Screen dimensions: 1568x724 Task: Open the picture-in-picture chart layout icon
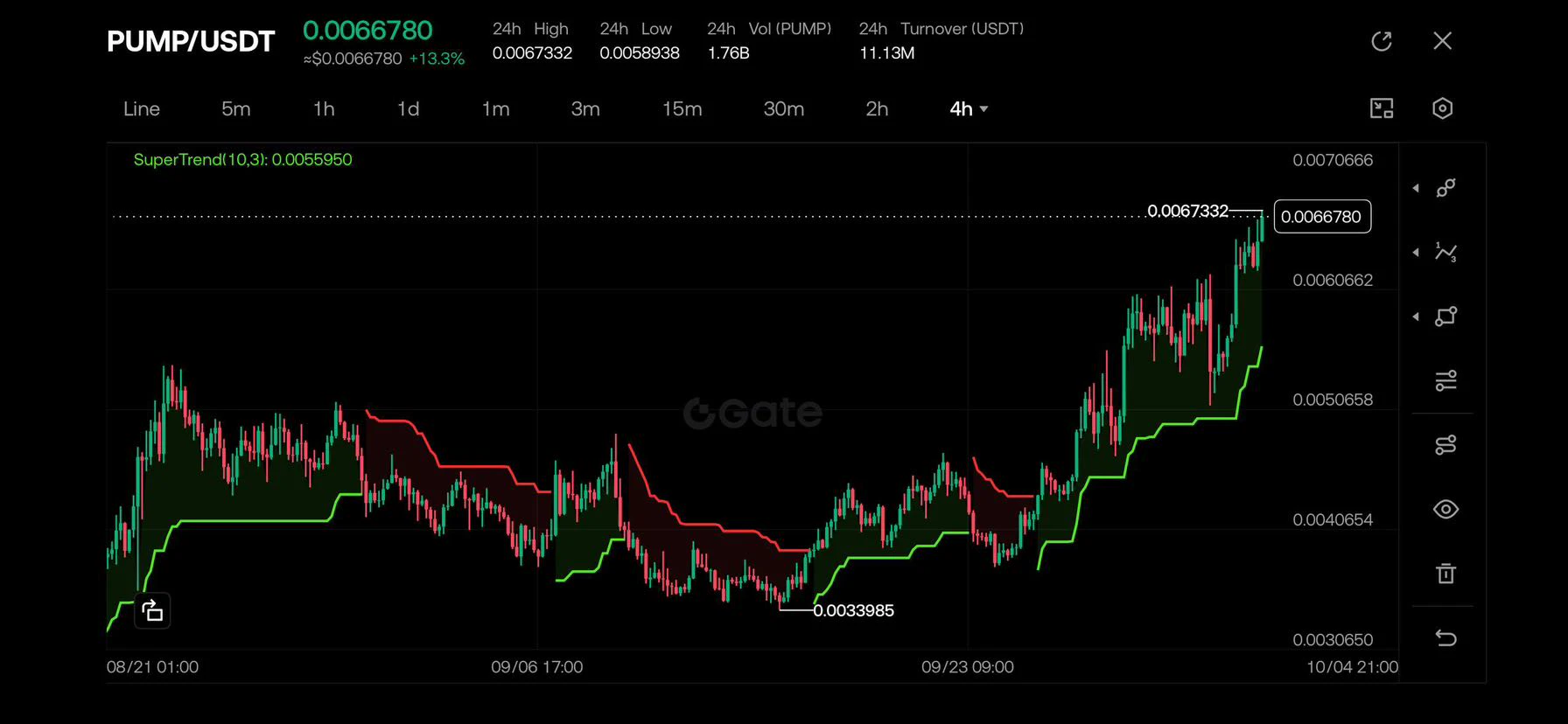click(x=1382, y=108)
